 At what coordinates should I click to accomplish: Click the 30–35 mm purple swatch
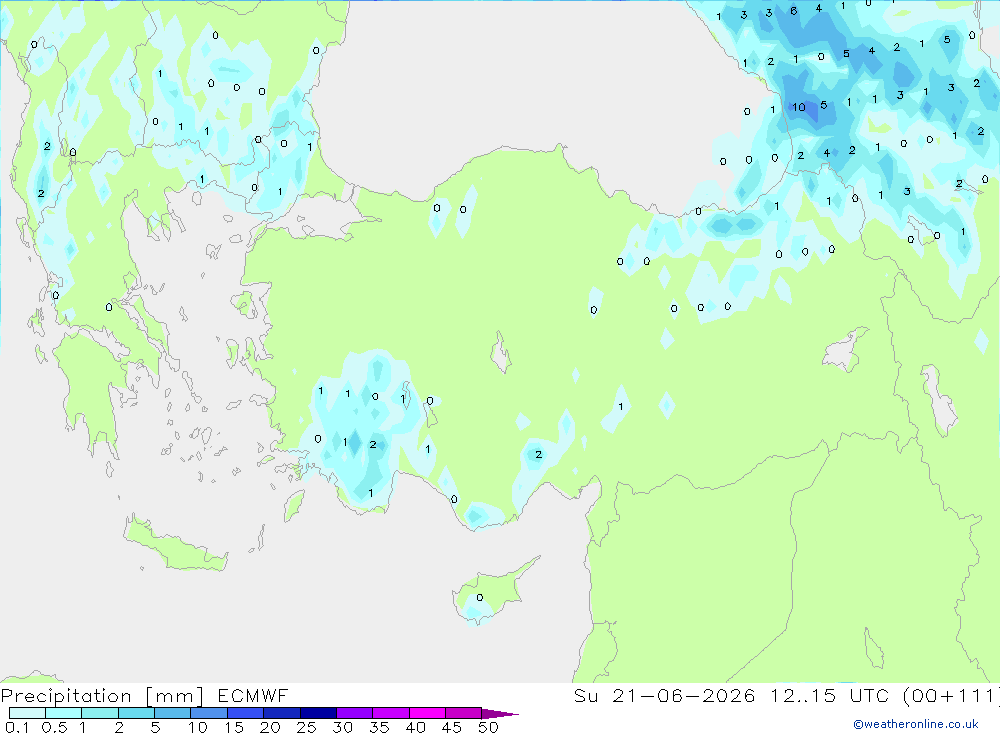355,713
